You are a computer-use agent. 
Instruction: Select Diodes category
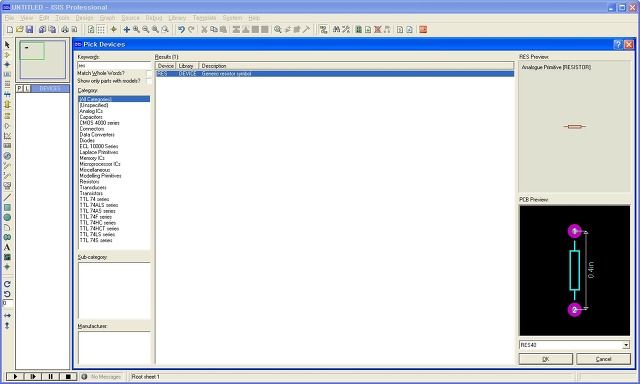point(87,140)
